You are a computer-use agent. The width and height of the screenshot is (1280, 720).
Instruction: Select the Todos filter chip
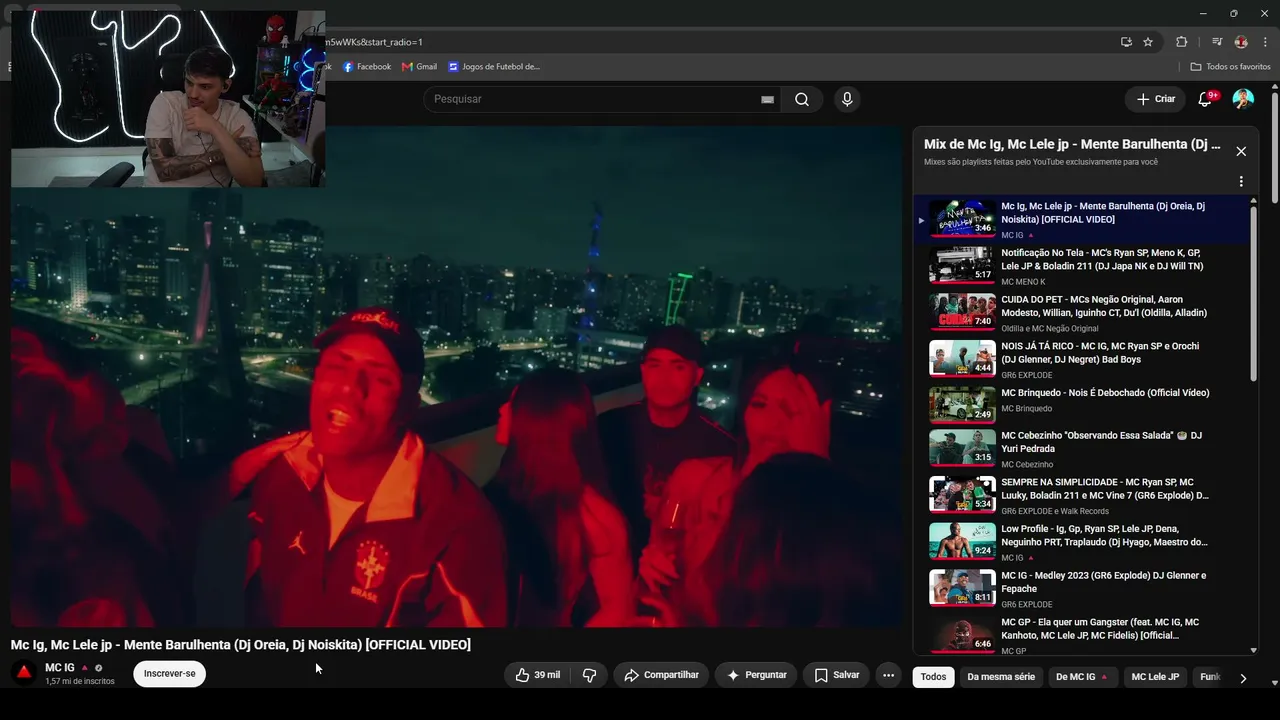[x=933, y=677]
